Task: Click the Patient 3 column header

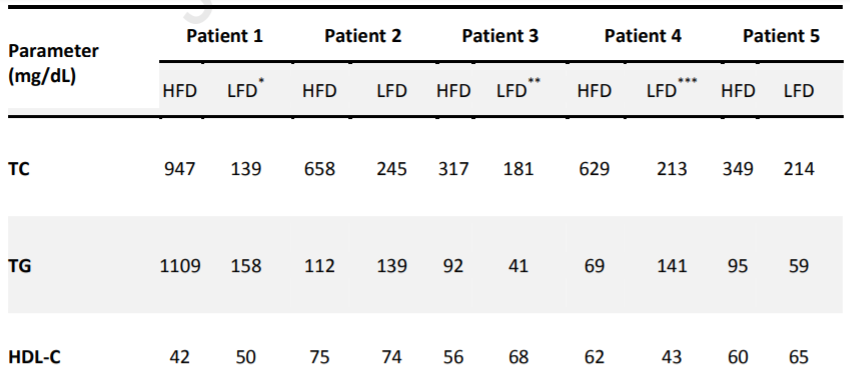Action: 500,36
